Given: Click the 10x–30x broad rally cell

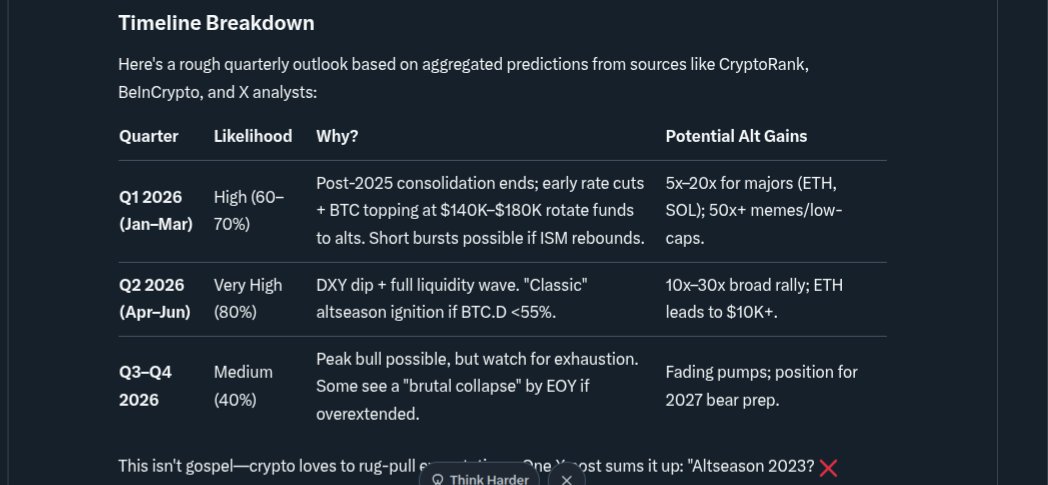Looking at the screenshot, I should coord(754,299).
